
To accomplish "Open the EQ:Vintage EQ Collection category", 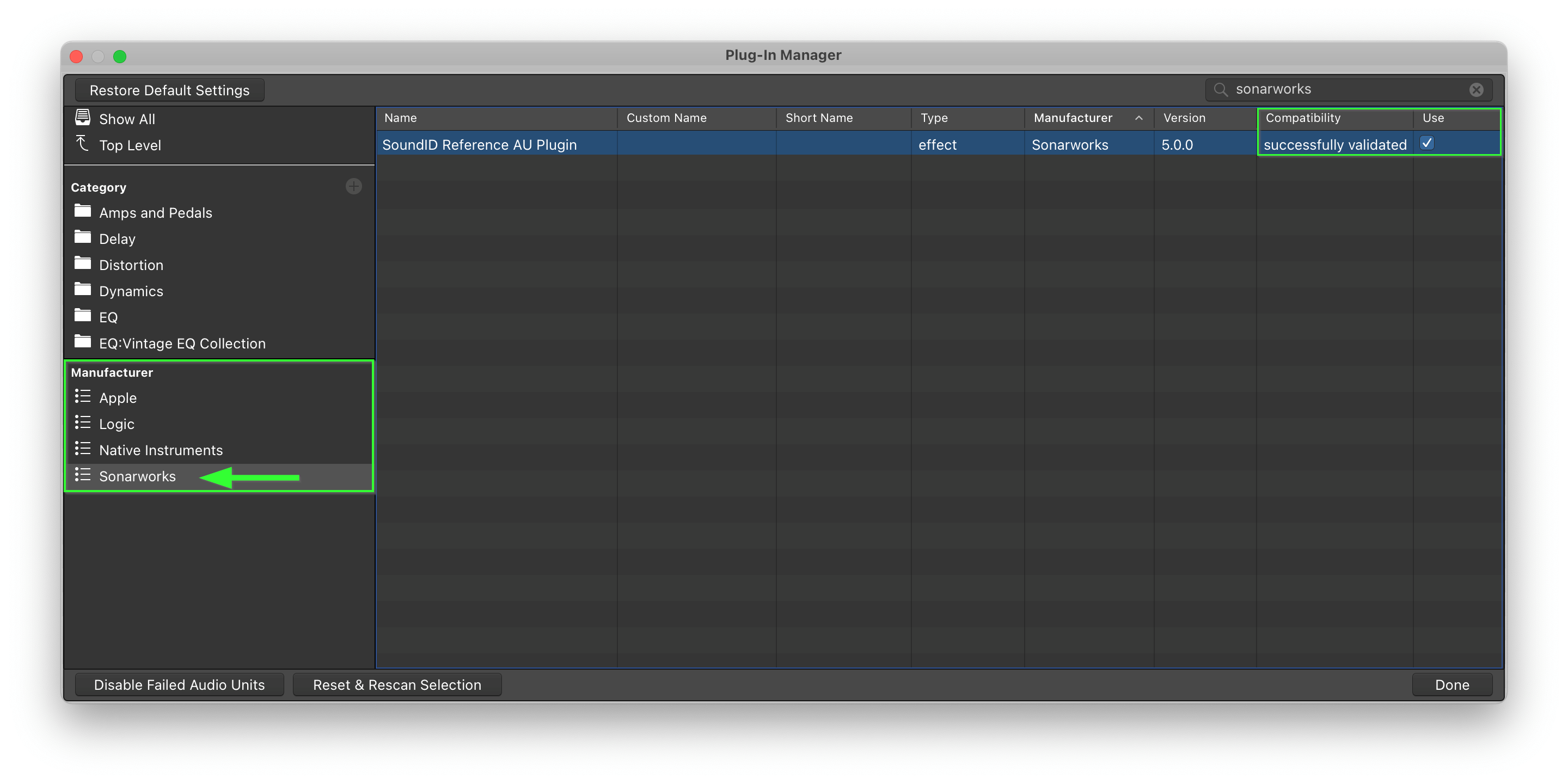I will tap(219, 344).
